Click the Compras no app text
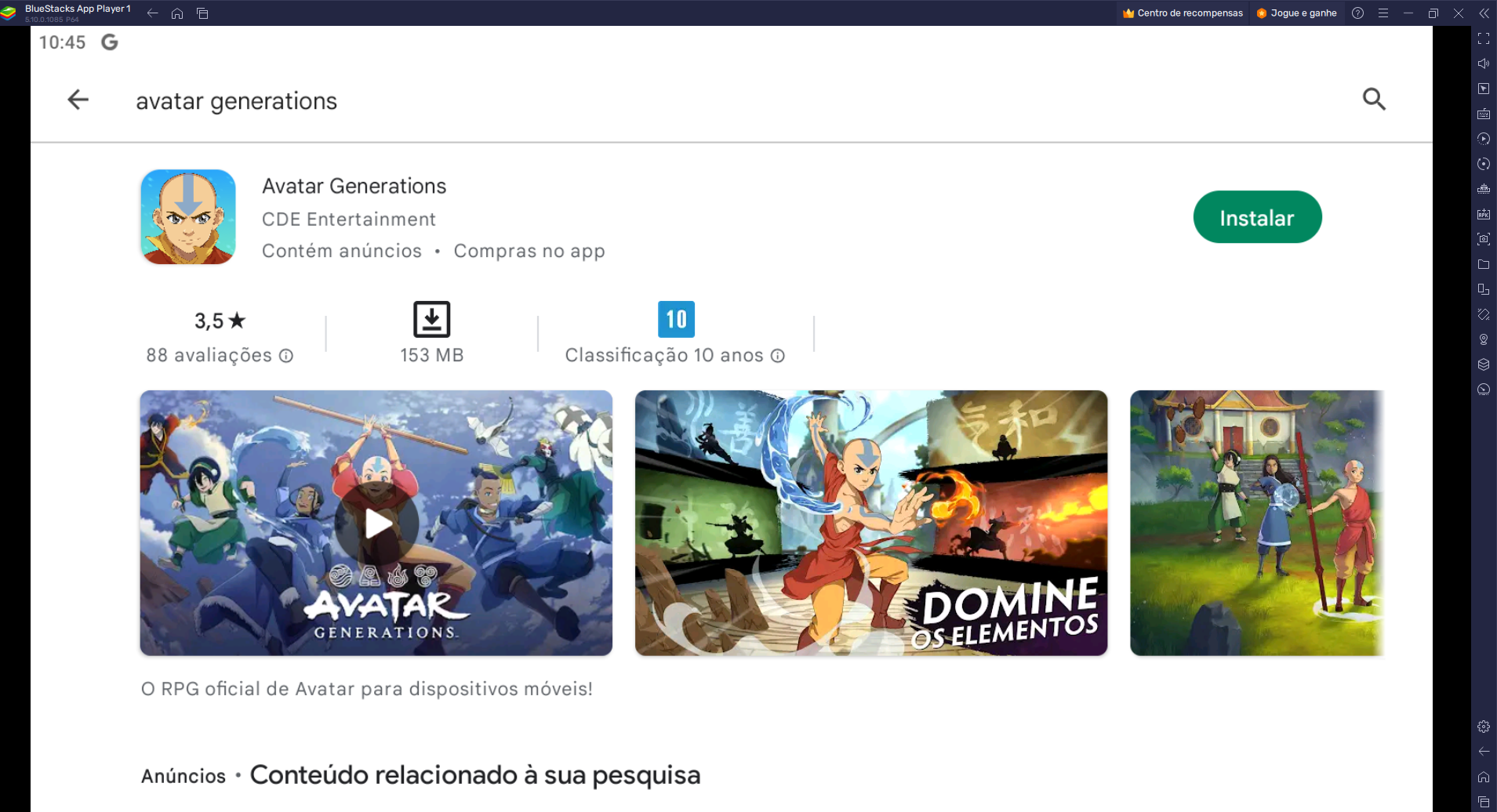 529,251
